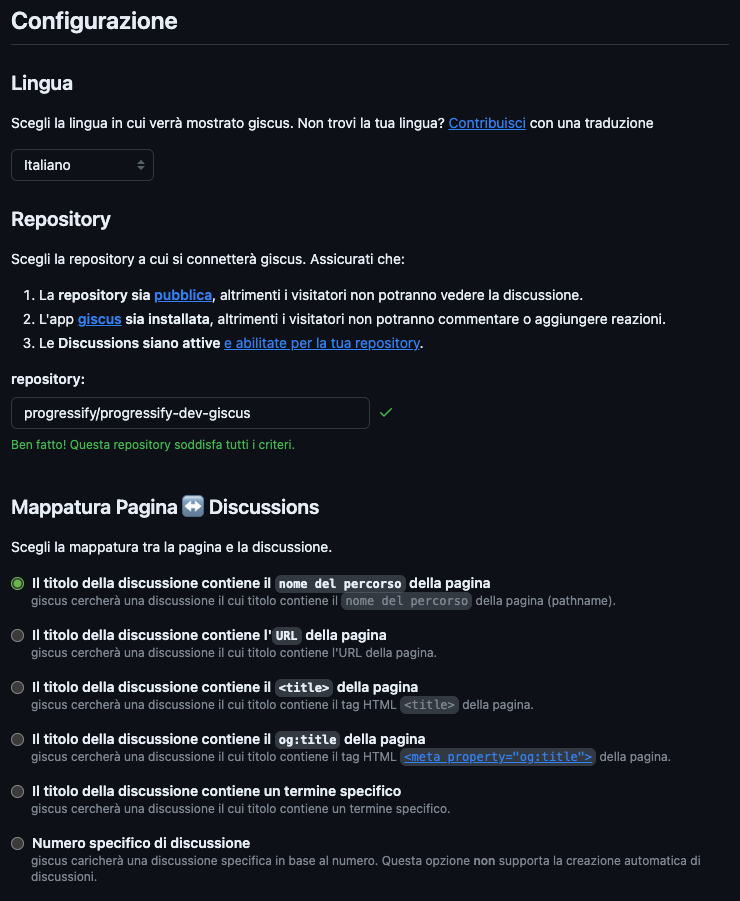
Task: Open the pubblica repository link
Action: click(183, 295)
